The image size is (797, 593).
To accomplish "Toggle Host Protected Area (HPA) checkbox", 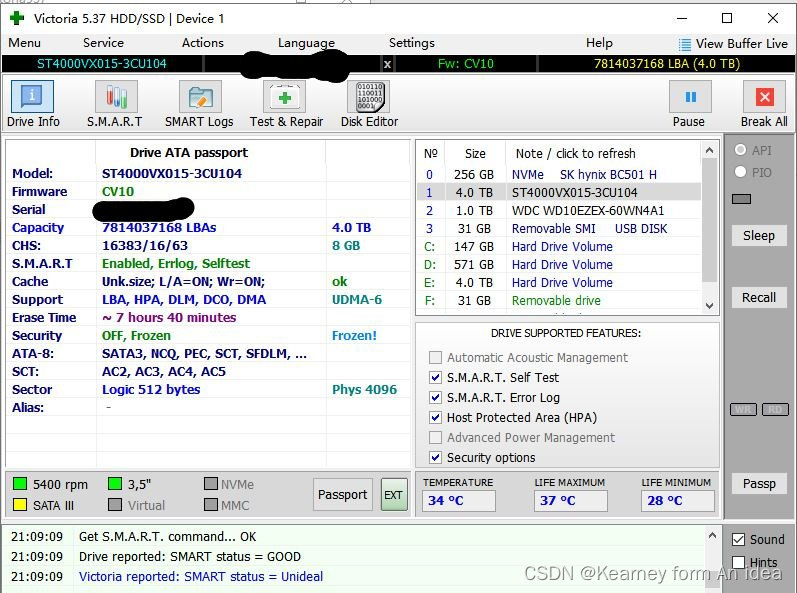I will point(435,418).
